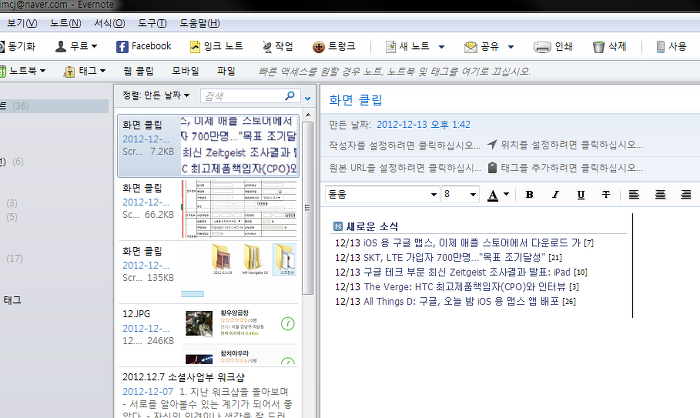
Task: Click the 동기화 sync button
Action: pyautogui.click(x=18, y=46)
